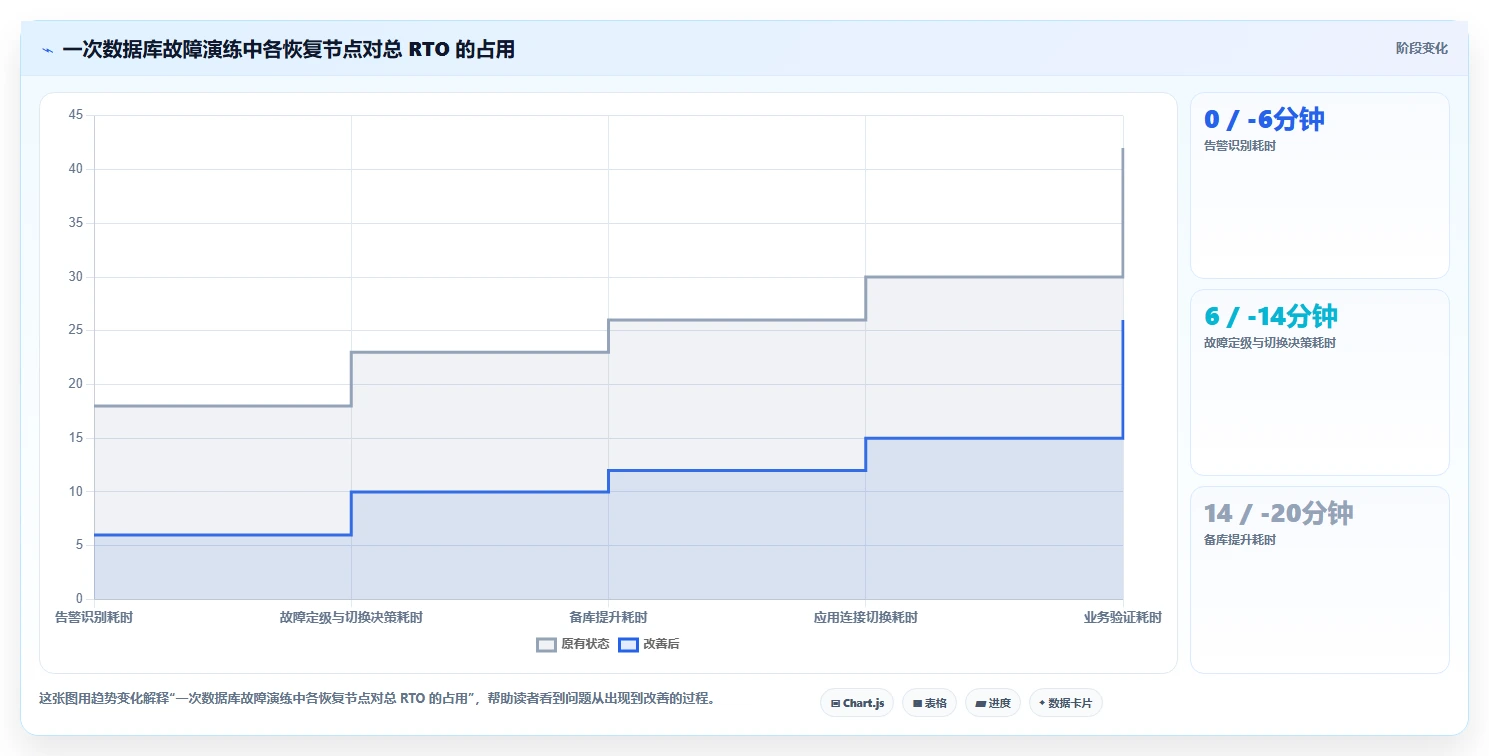Click the description sentence below the chart

tap(376, 699)
